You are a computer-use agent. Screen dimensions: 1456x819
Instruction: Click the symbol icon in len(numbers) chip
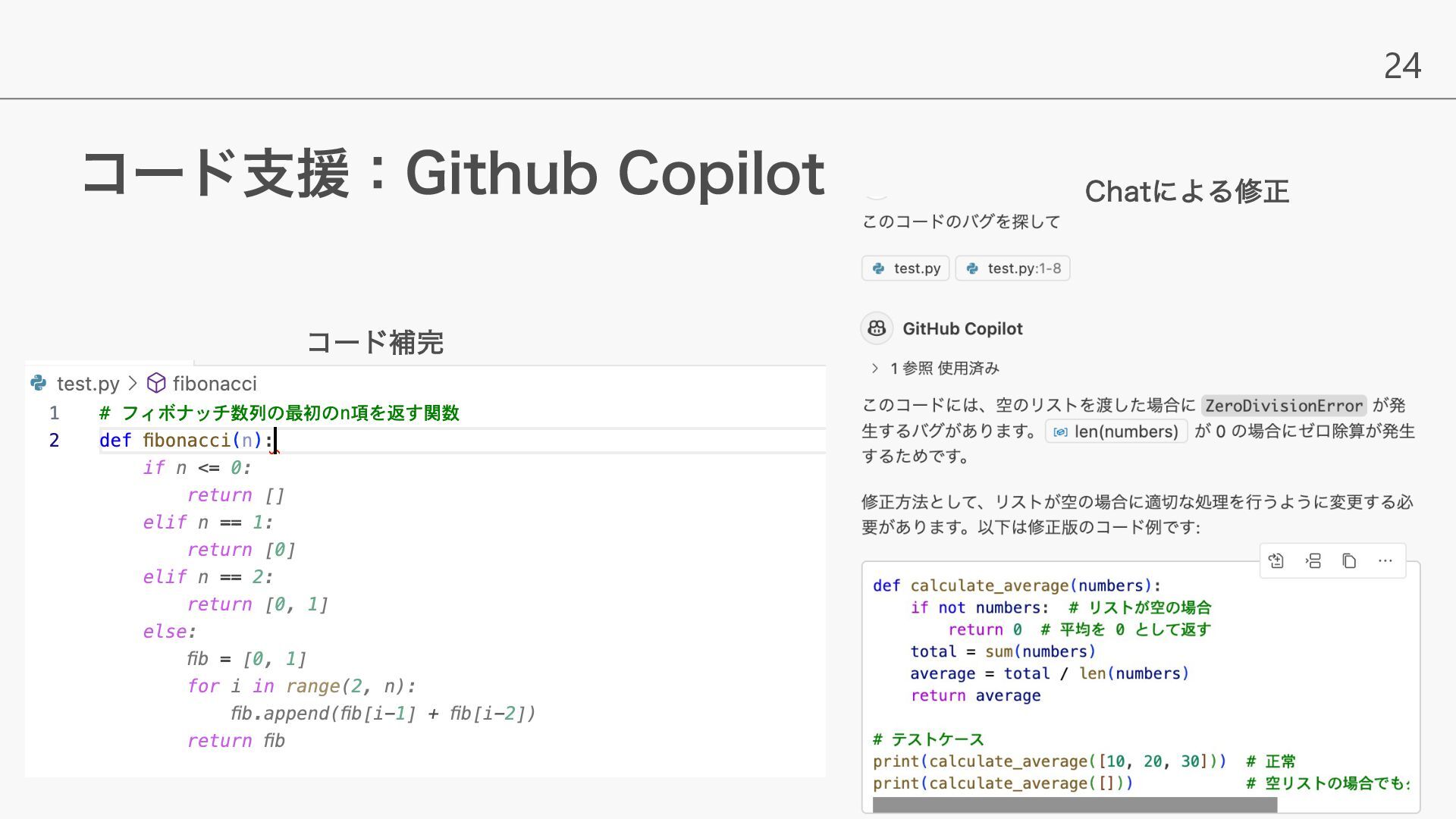pyautogui.click(x=1060, y=432)
